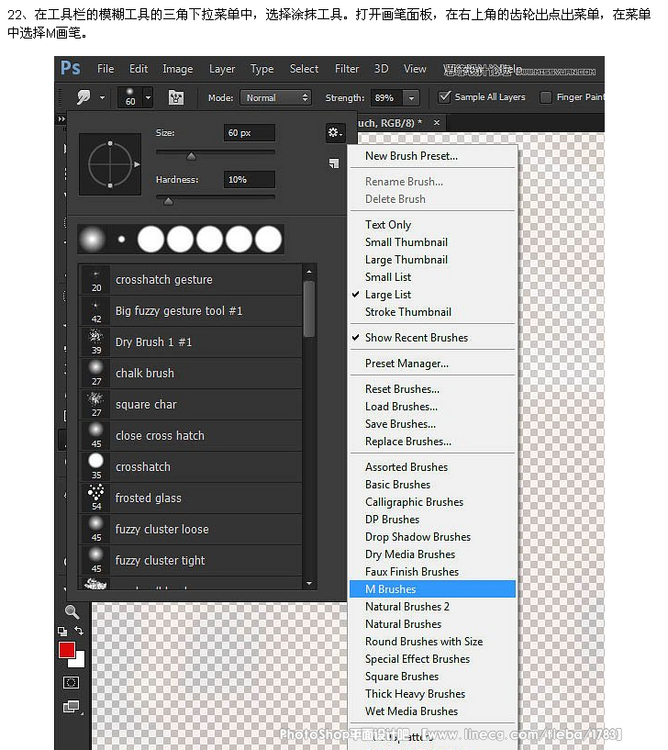This screenshot has width=668, height=750.
Task: Enable the Finger Painting checkbox
Action: (545, 97)
